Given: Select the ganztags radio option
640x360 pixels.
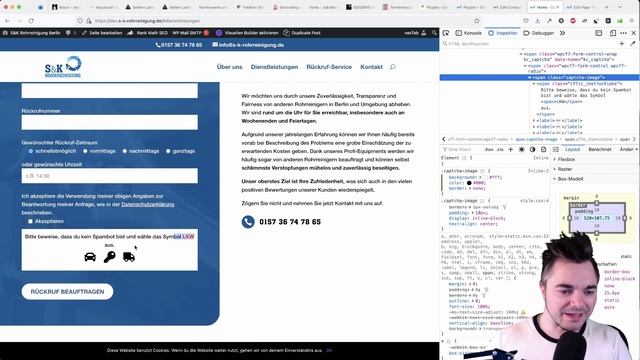Looking at the screenshot, I should tap(168, 151).
